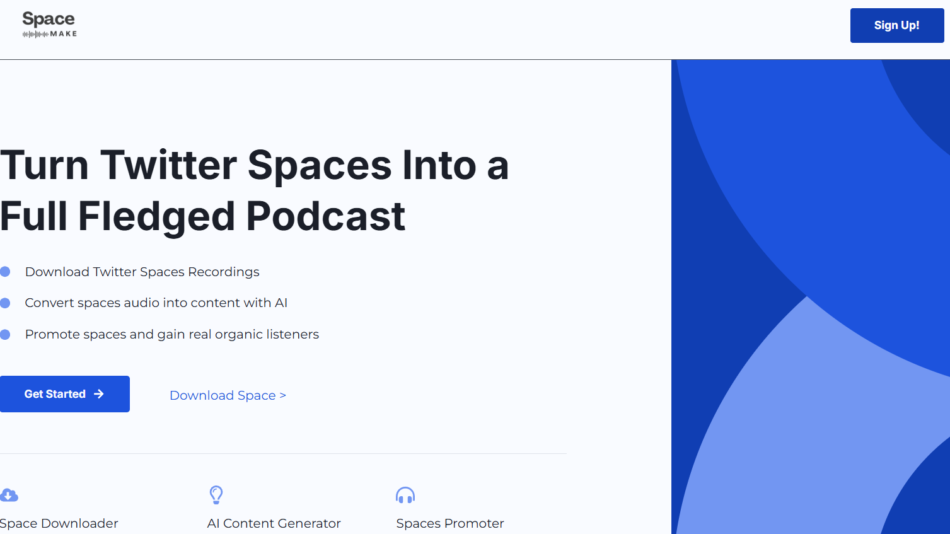Click the Space Downloader label

pyautogui.click(x=59, y=523)
